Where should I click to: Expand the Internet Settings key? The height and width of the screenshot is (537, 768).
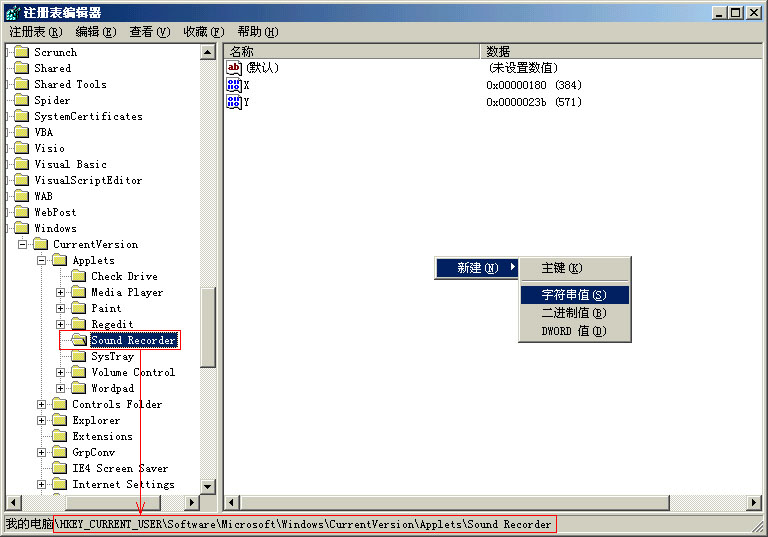pyautogui.click(x=42, y=485)
